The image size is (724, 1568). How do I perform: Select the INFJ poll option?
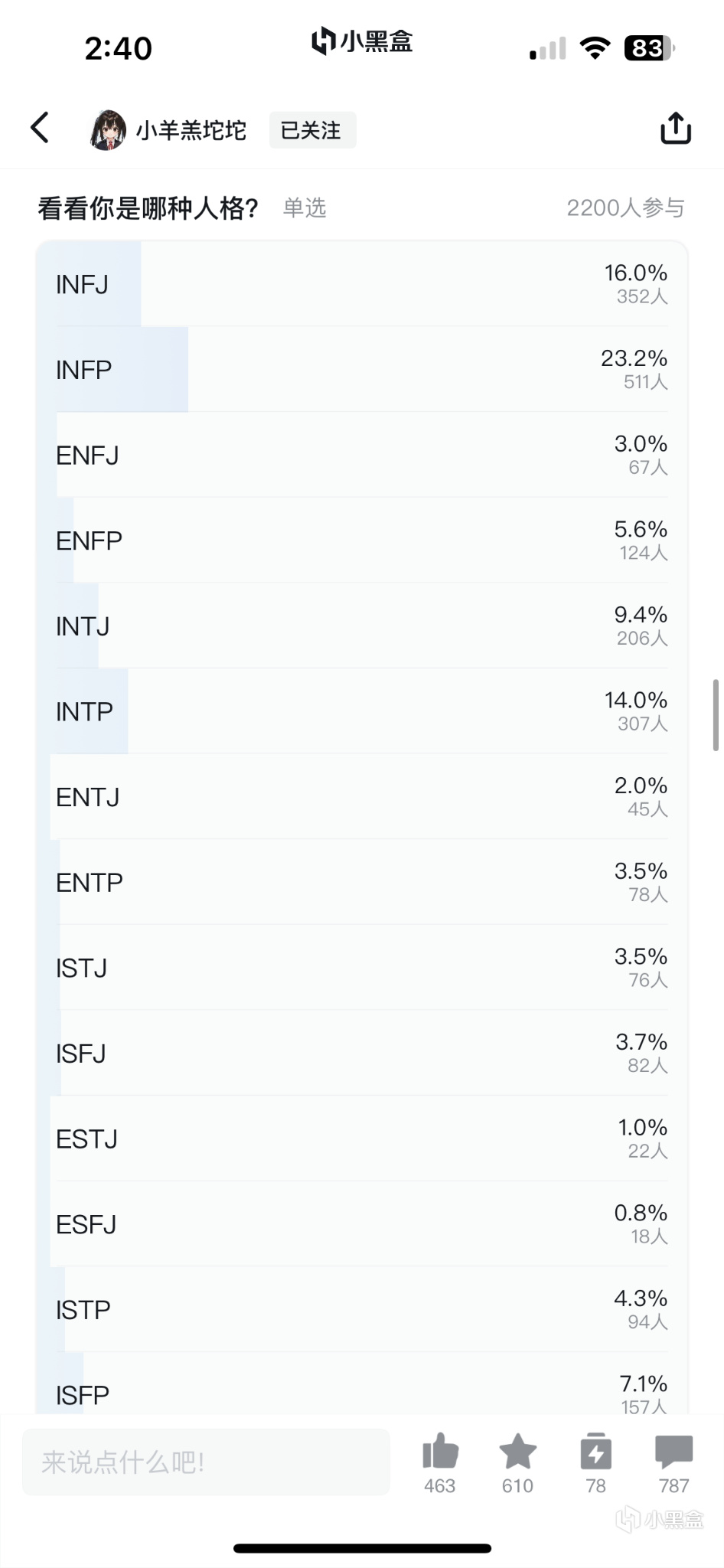(362, 284)
